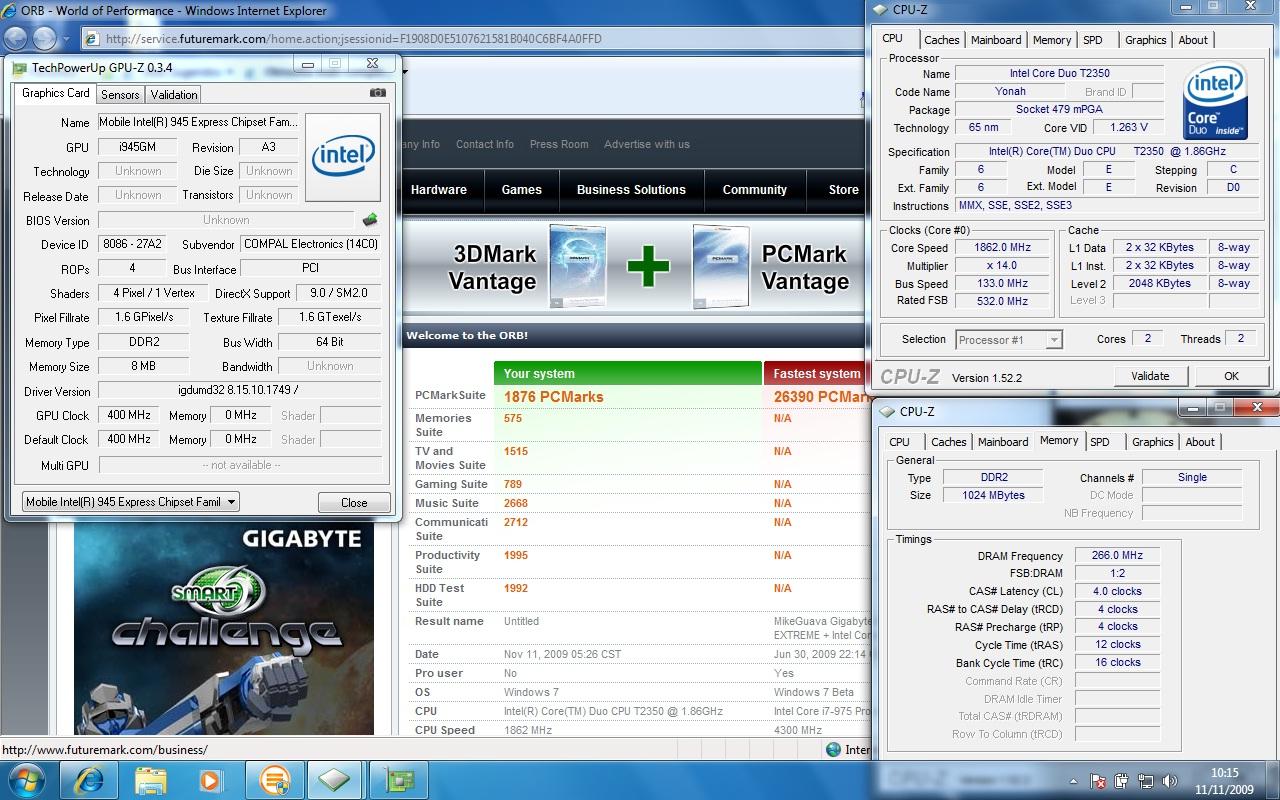This screenshot has width=1280, height=800.
Task: Open Windows Explorer folder on taskbar
Action: pyautogui.click(x=150, y=779)
